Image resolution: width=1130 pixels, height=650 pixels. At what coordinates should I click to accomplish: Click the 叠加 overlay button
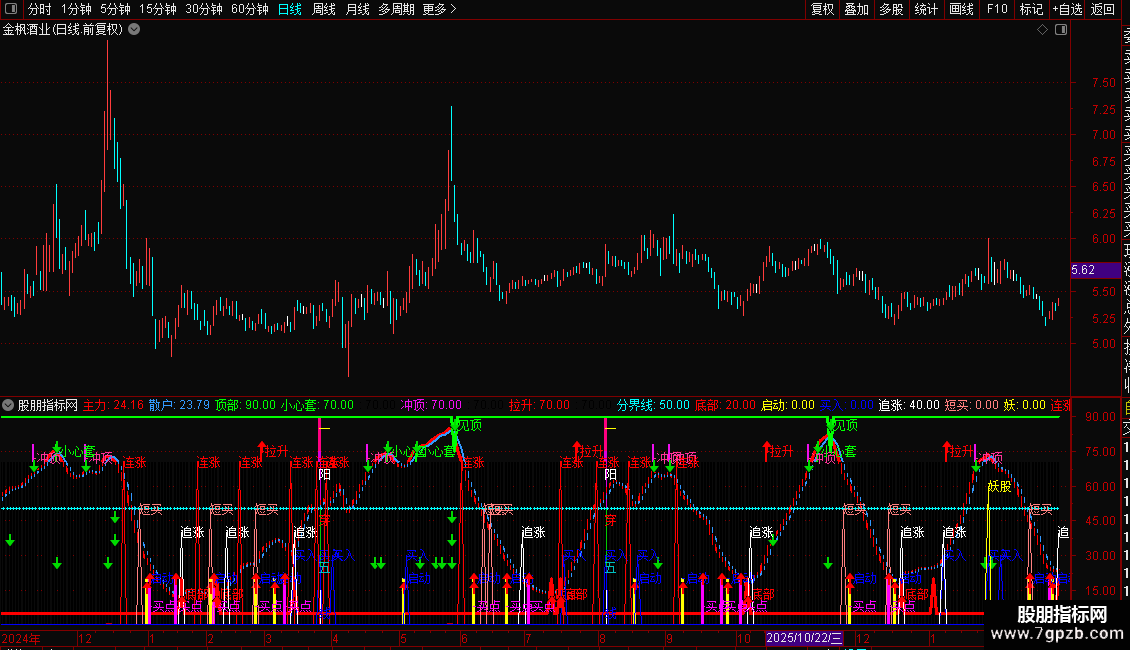coord(857,9)
